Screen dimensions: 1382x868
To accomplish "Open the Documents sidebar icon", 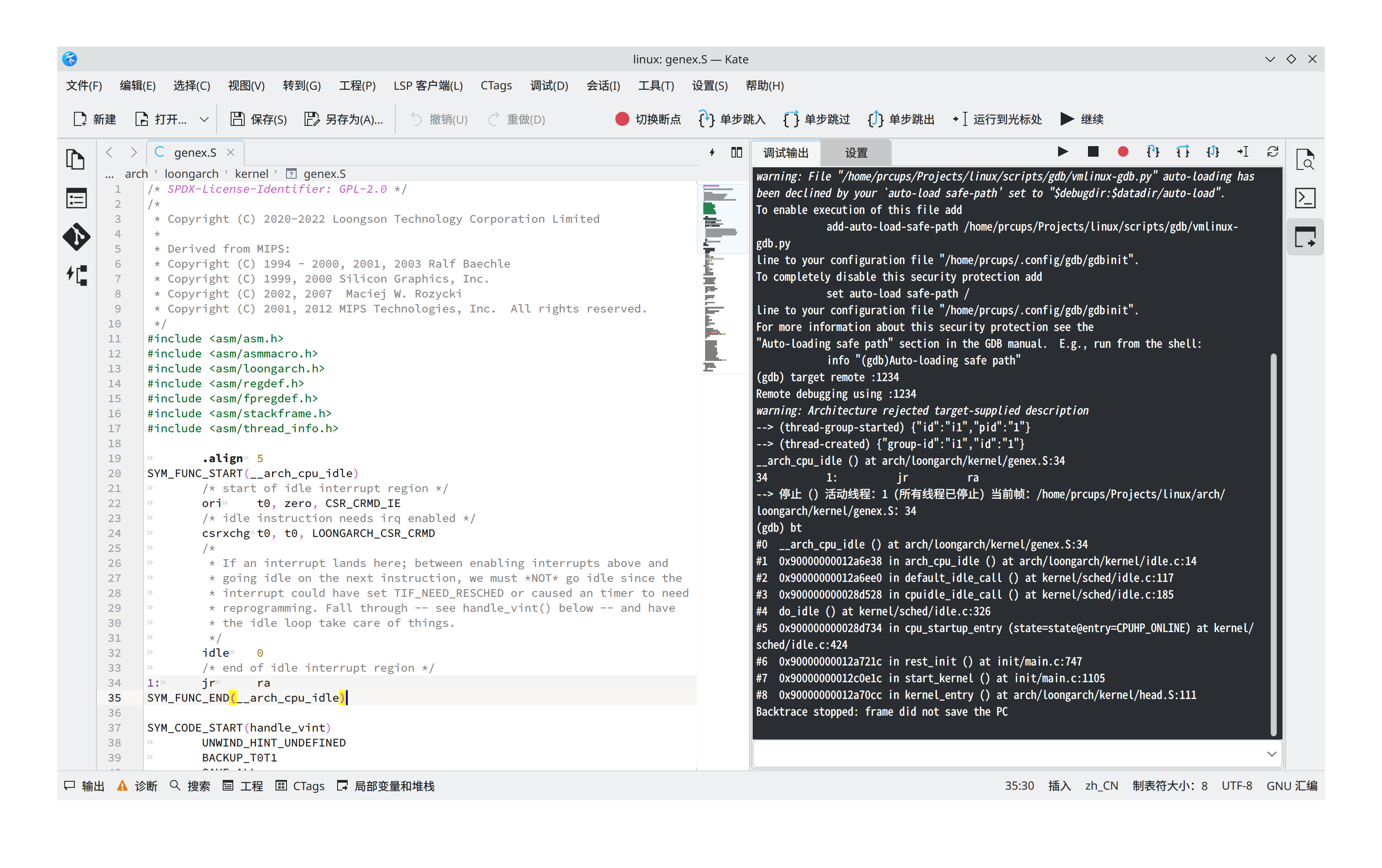I will click(x=76, y=159).
